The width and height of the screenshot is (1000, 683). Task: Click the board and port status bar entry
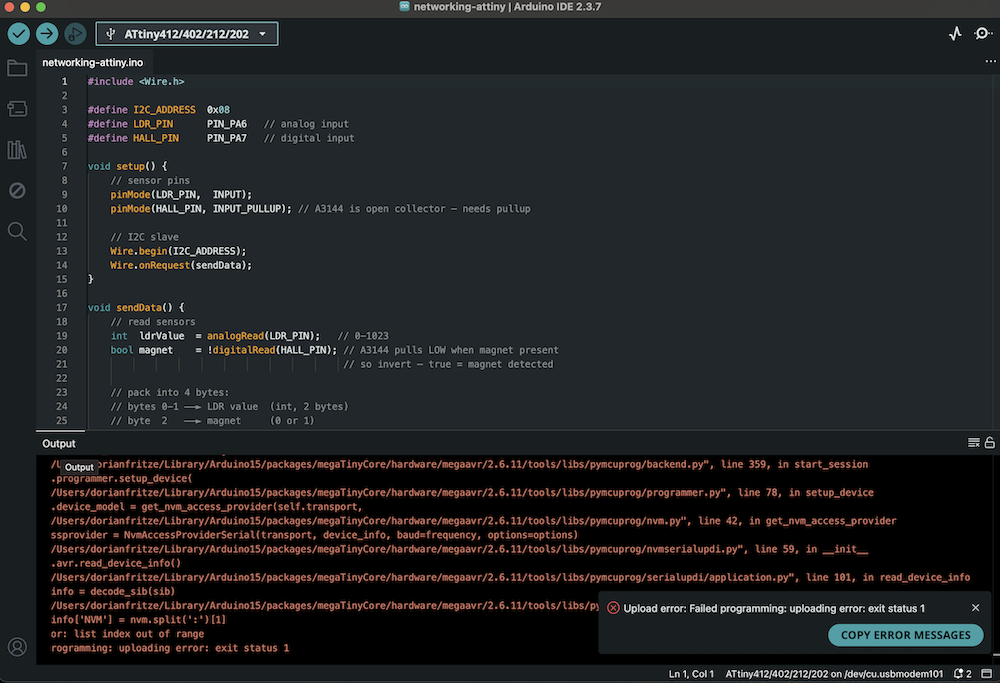pyautogui.click(x=834, y=673)
